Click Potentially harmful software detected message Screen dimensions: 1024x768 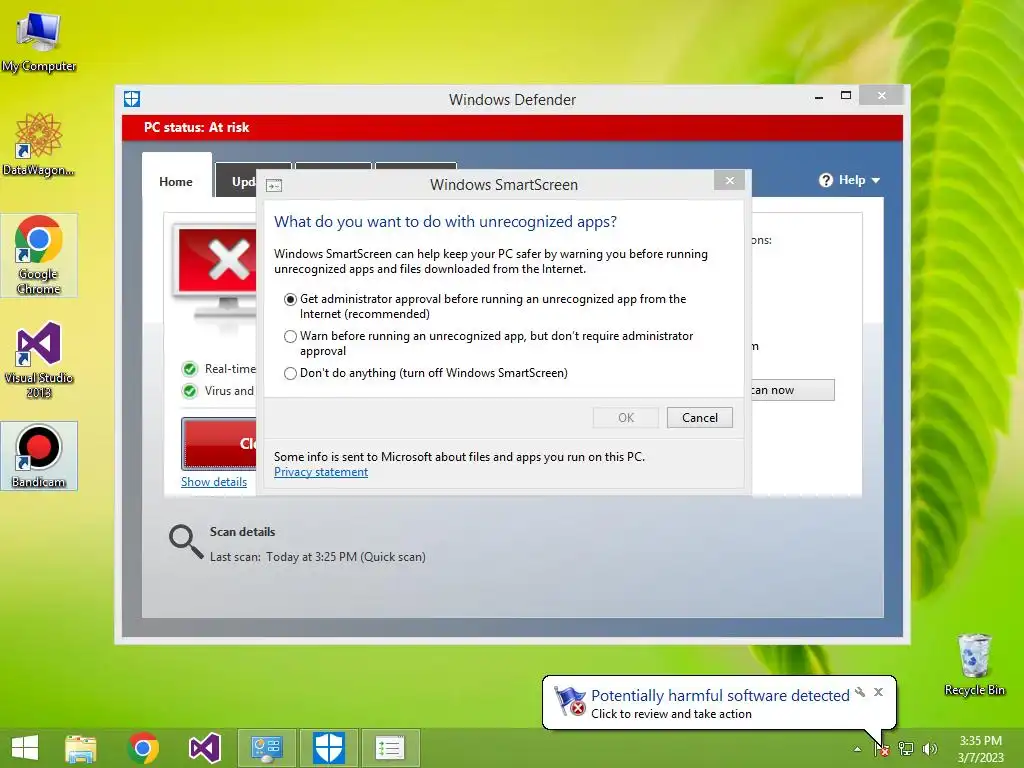click(x=720, y=696)
